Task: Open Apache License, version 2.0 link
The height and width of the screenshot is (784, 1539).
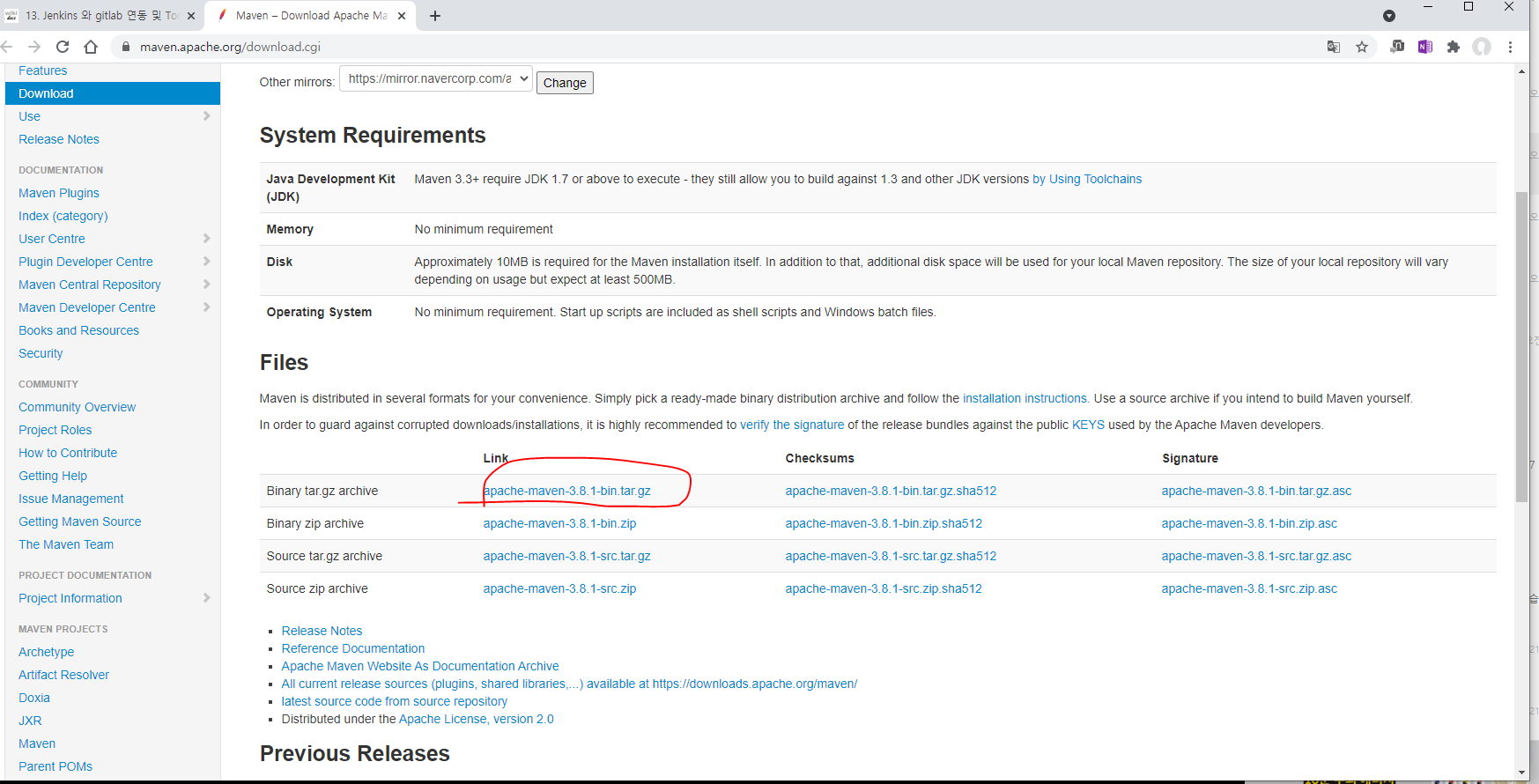Action: click(476, 719)
